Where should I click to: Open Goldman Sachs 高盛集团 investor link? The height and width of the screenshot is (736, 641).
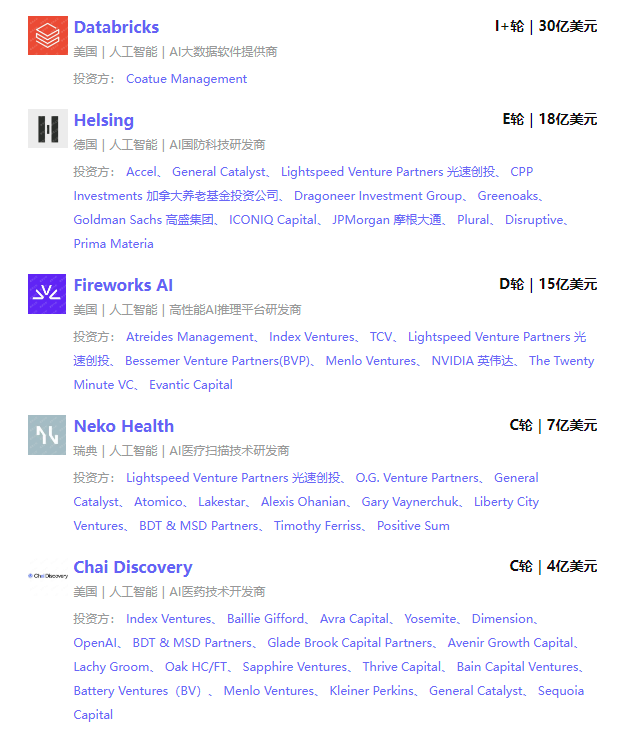coord(144,220)
